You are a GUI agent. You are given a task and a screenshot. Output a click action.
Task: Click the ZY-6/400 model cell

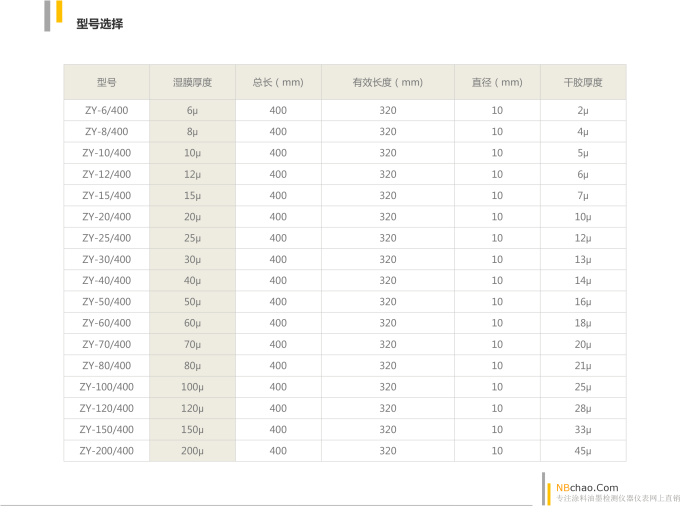click(x=106, y=111)
